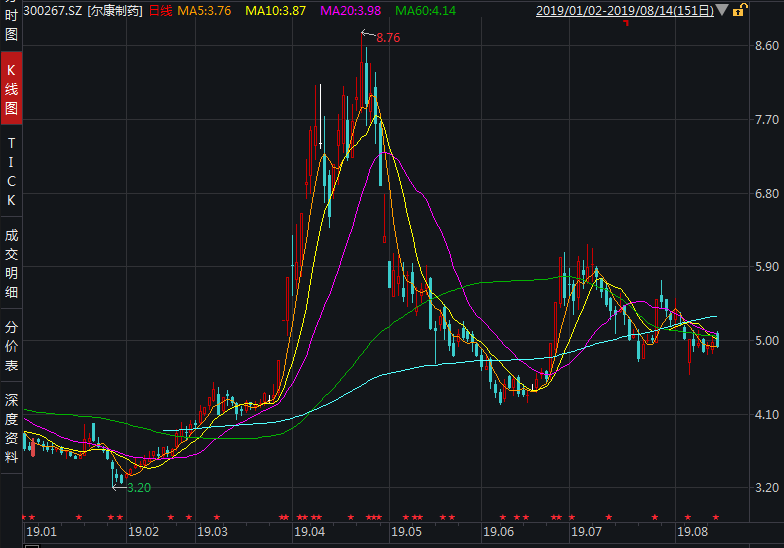The width and height of the screenshot is (784, 548).
Task: Click the 8.60 price axis label
Action: pyautogui.click(x=767, y=46)
